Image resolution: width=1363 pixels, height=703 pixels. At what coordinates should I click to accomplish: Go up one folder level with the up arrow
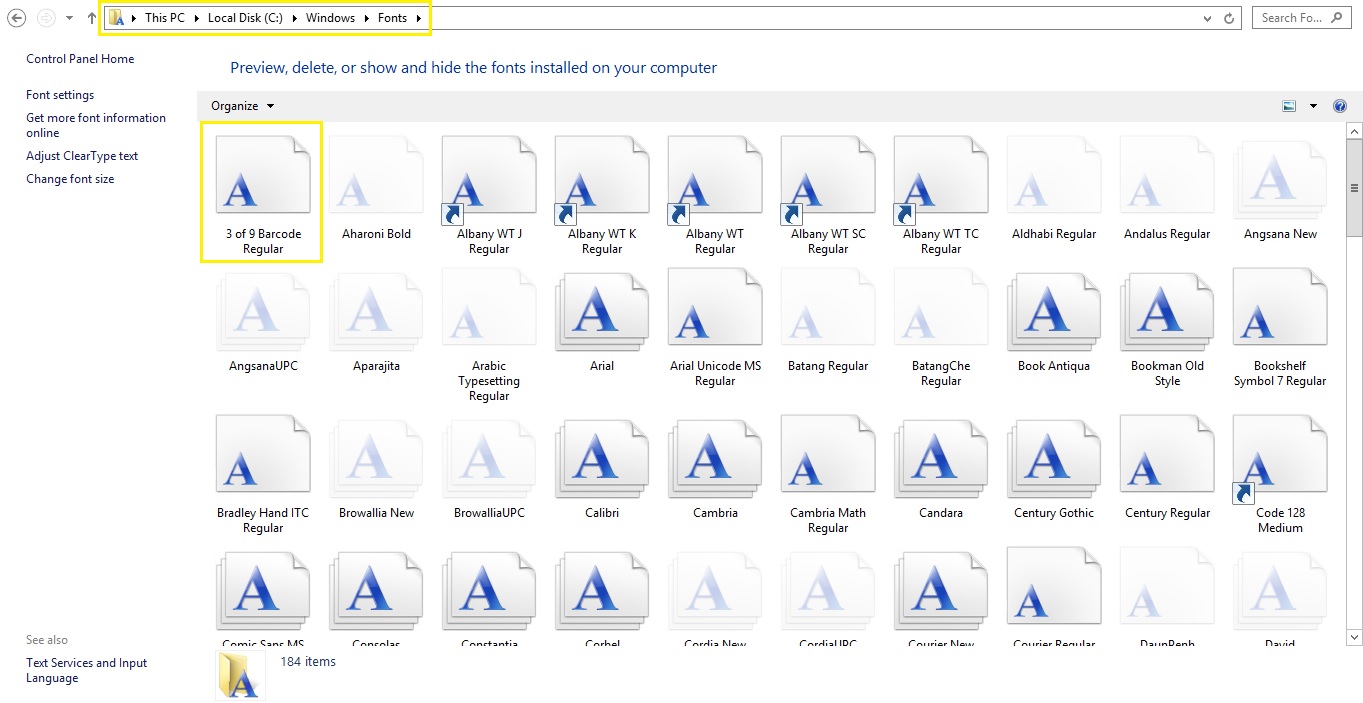[x=91, y=17]
